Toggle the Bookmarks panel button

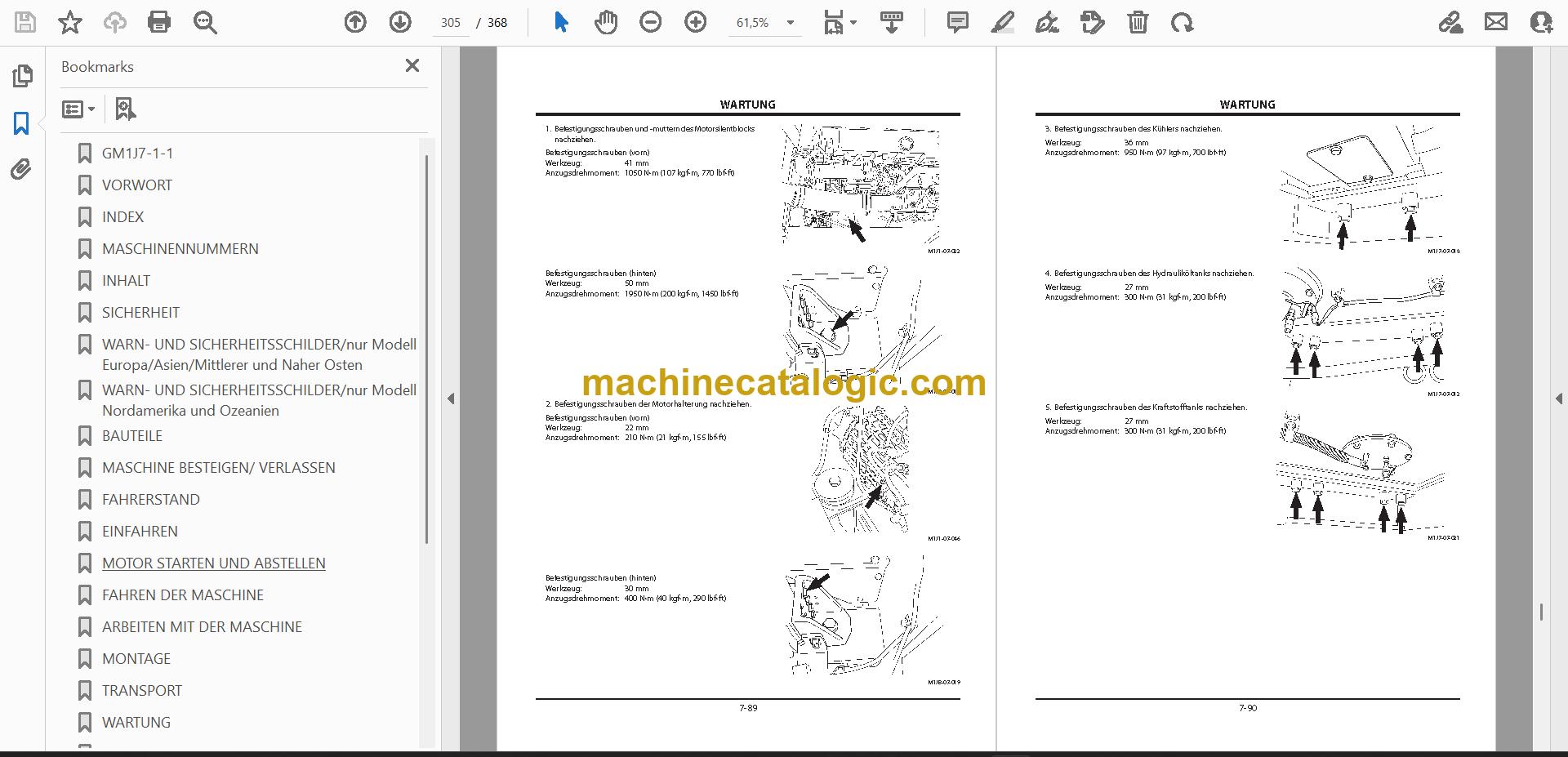click(x=22, y=123)
